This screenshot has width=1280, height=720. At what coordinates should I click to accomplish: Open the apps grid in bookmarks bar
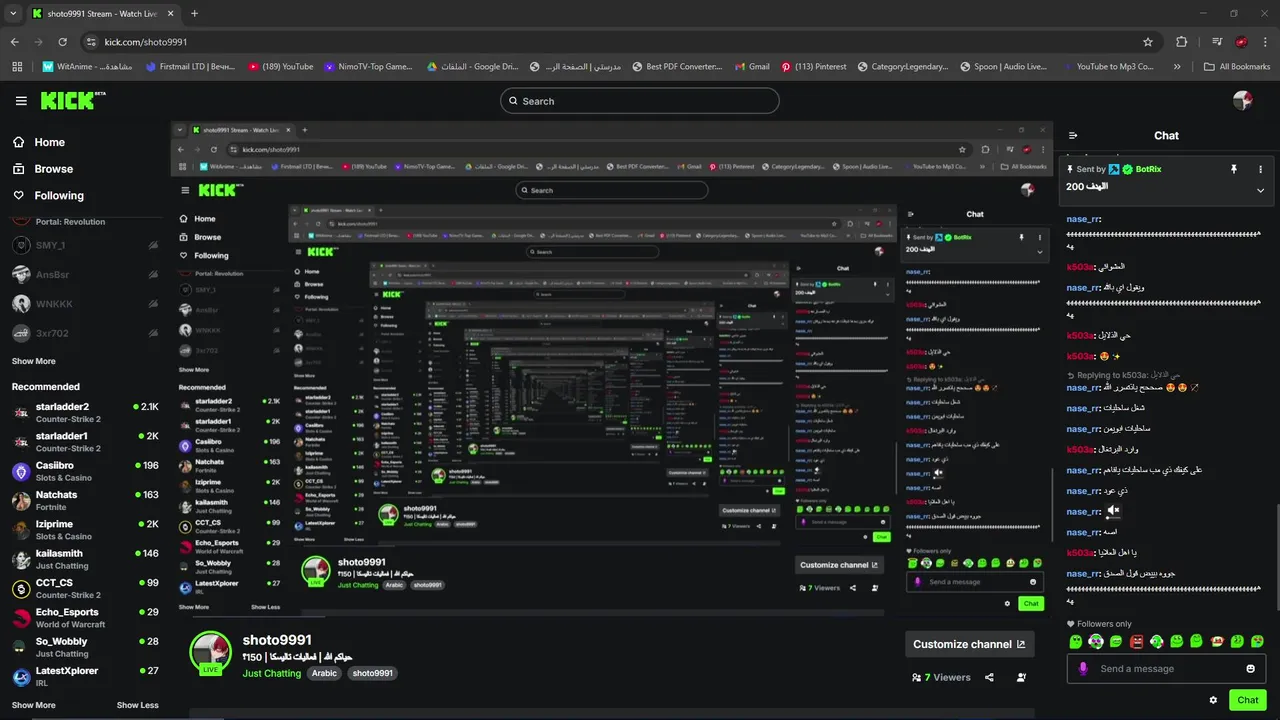coord(16,67)
